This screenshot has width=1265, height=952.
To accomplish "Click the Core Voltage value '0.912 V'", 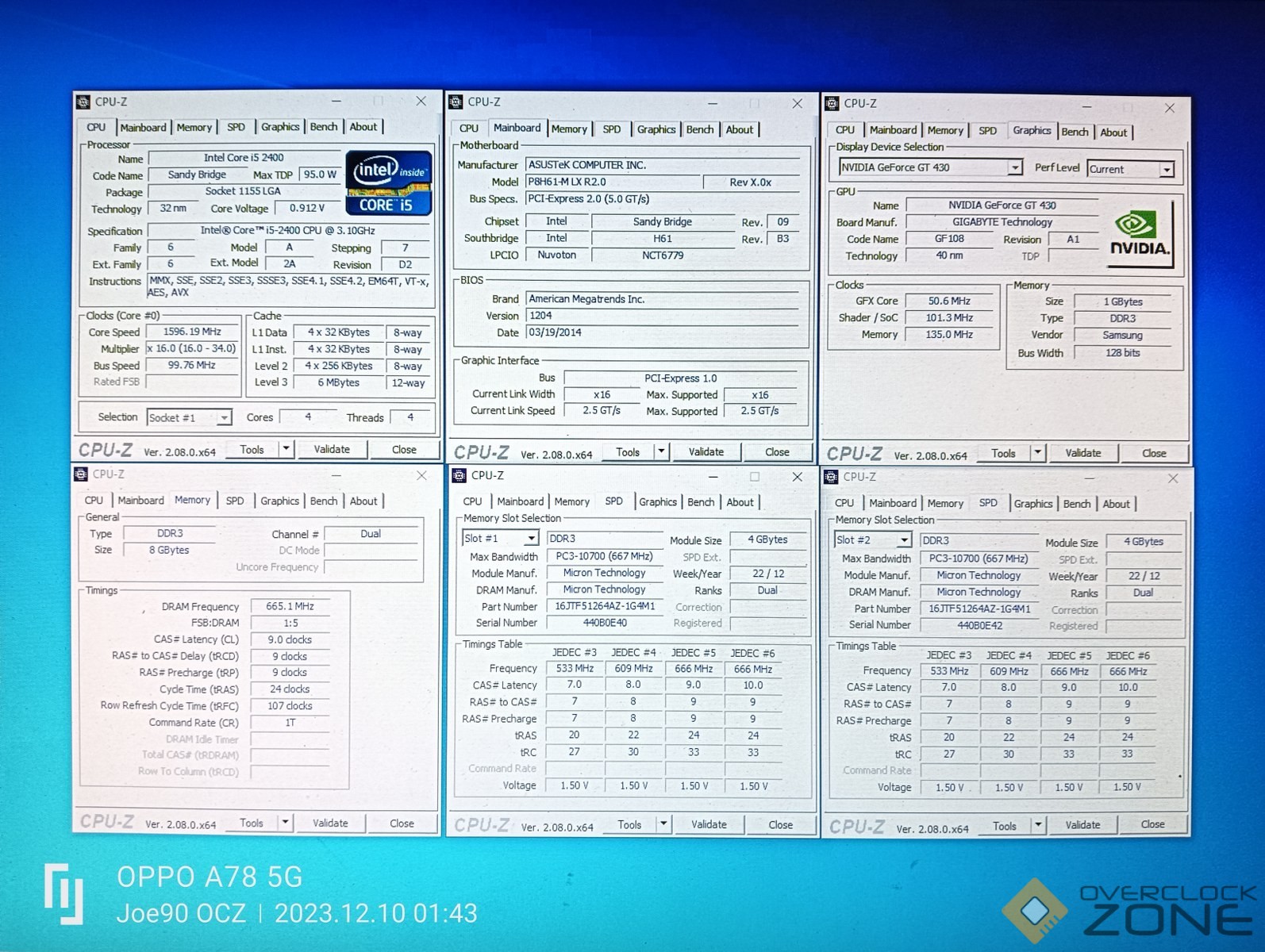I will tap(307, 208).
